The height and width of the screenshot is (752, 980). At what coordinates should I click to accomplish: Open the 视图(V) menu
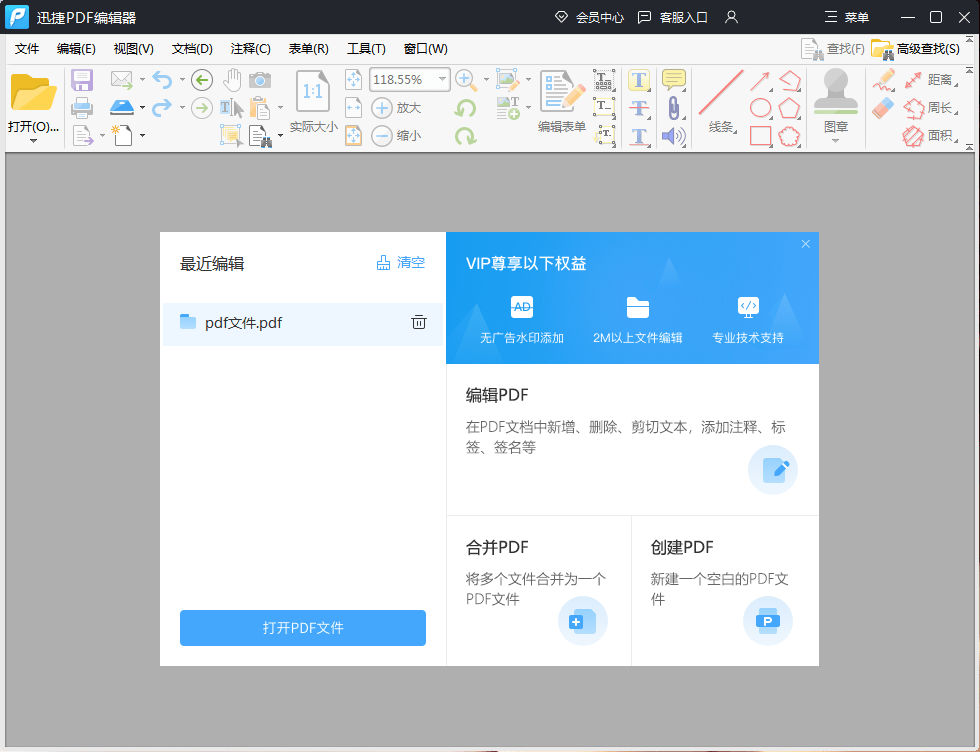tap(134, 49)
